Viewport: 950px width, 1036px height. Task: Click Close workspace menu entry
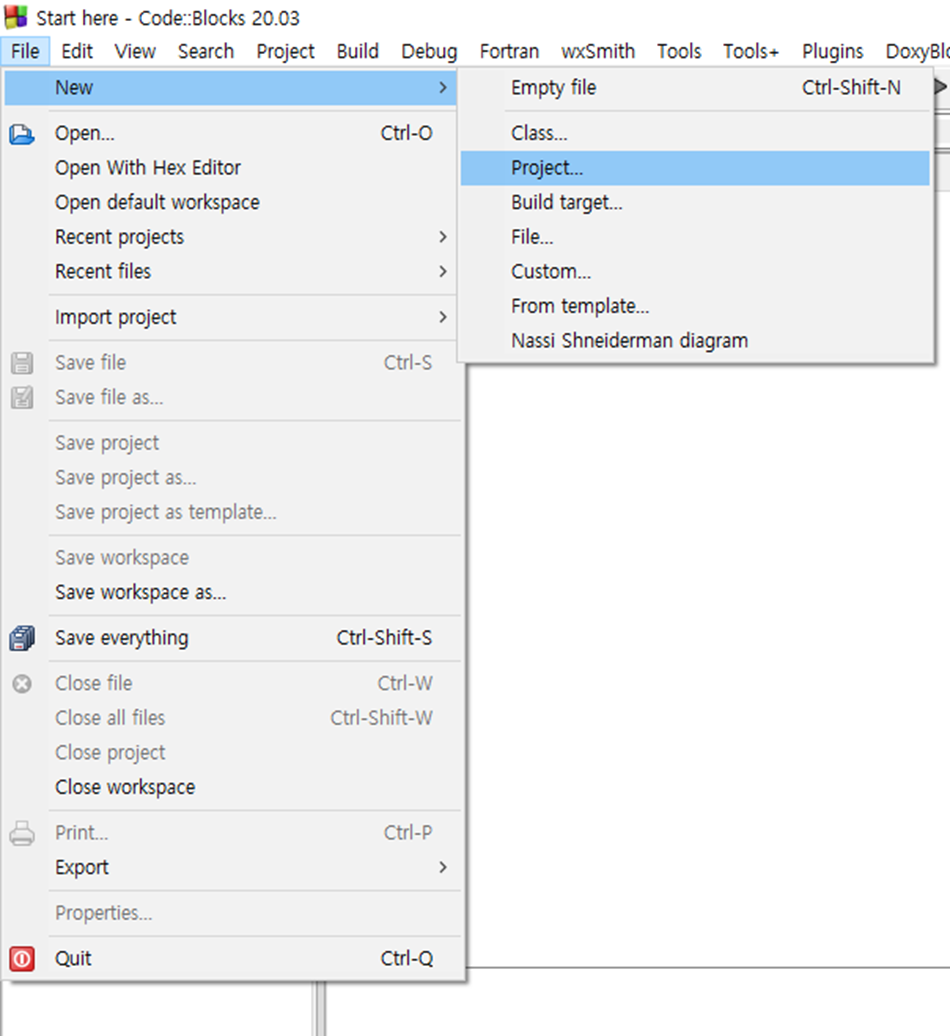point(231,788)
